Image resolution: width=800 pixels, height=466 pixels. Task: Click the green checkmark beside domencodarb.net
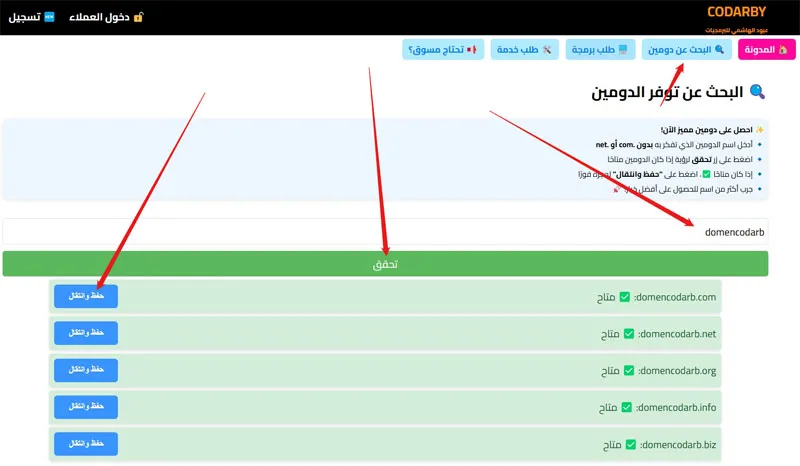pyautogui.click(x=629, y=334)
